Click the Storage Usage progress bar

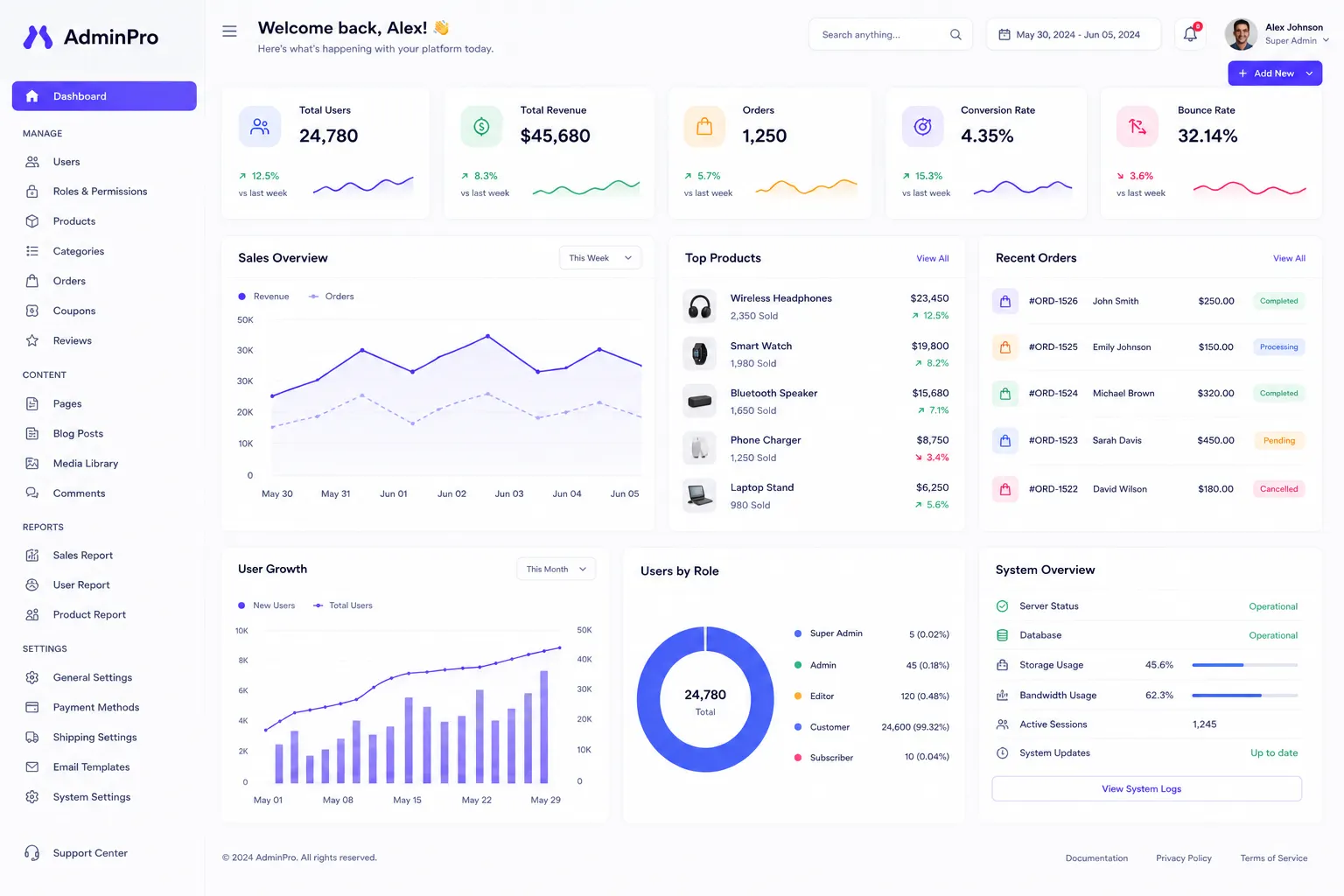click(1244, 665)
